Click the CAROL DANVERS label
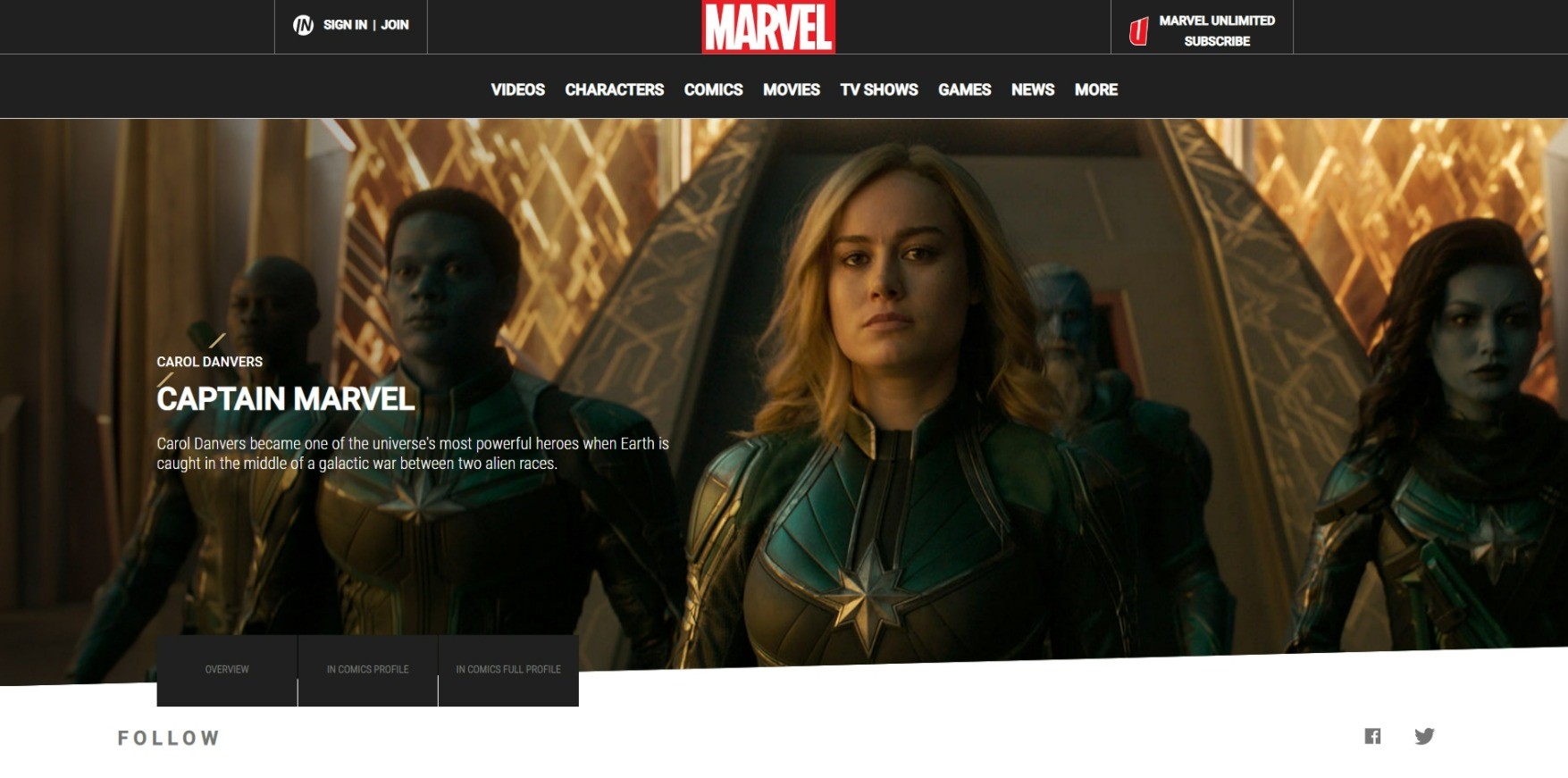Image resolution: width=1568 pixels, height=778 pixels. [x=209, y=362]
